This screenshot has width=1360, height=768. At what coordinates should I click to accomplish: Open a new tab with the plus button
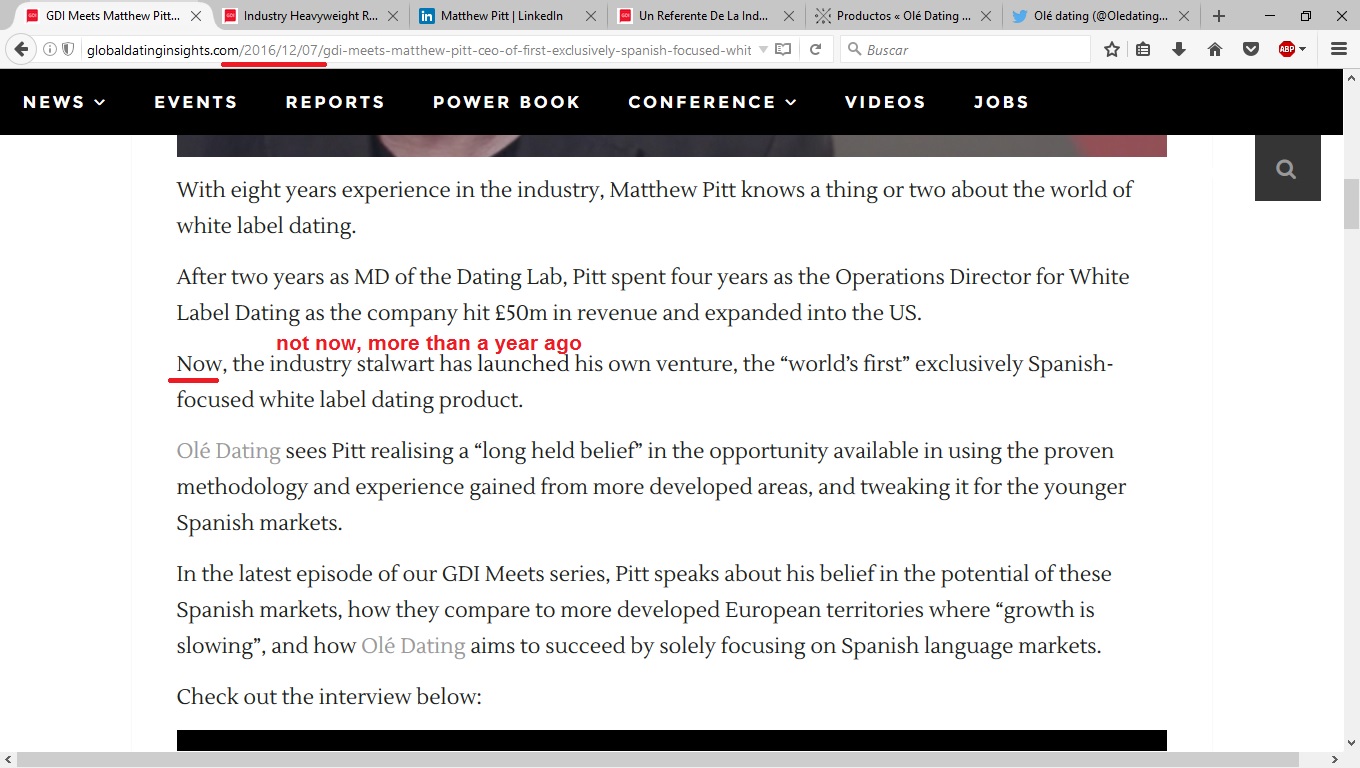coord(1219,16)
